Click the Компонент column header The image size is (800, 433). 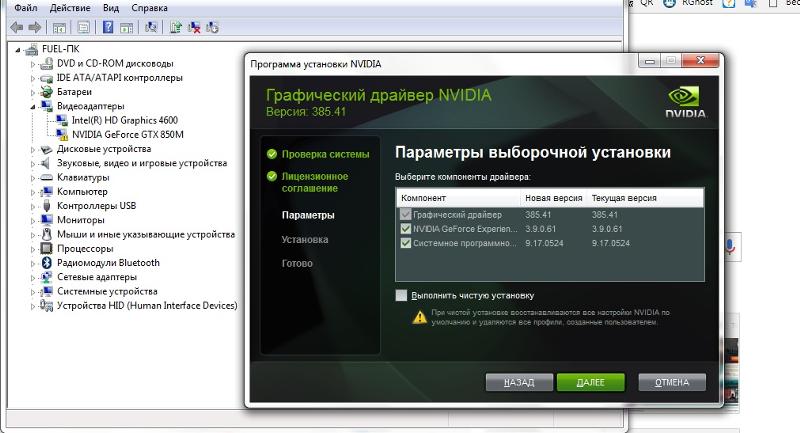(458, 198)
